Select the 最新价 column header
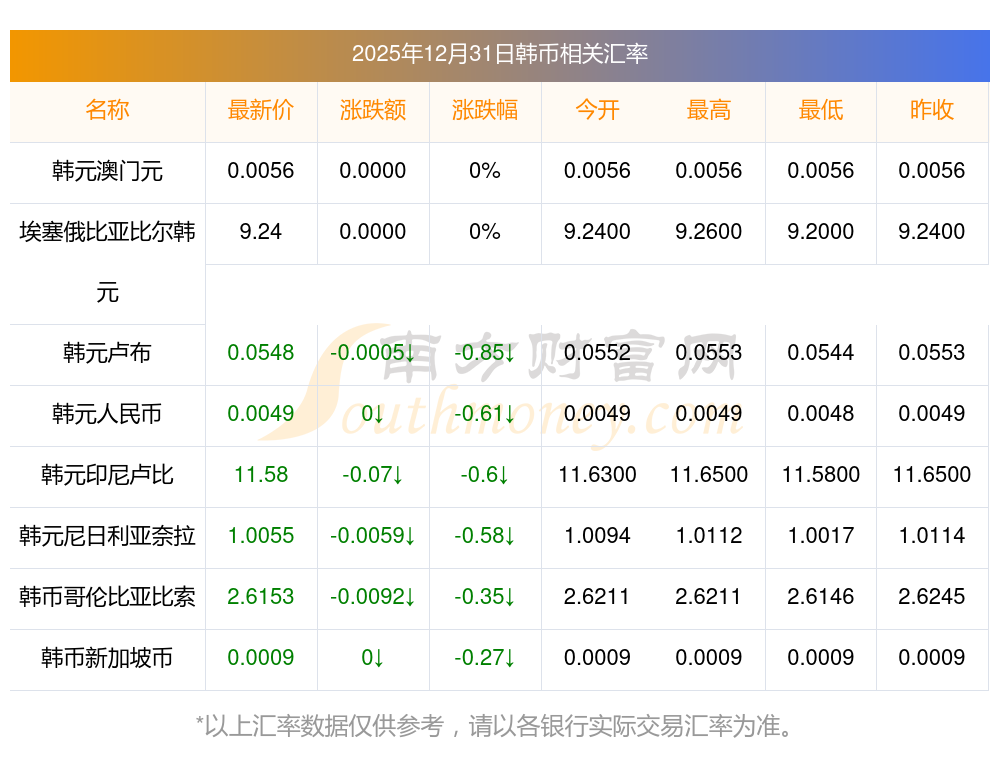The image size is (1000, 757). tap(261, 110)
